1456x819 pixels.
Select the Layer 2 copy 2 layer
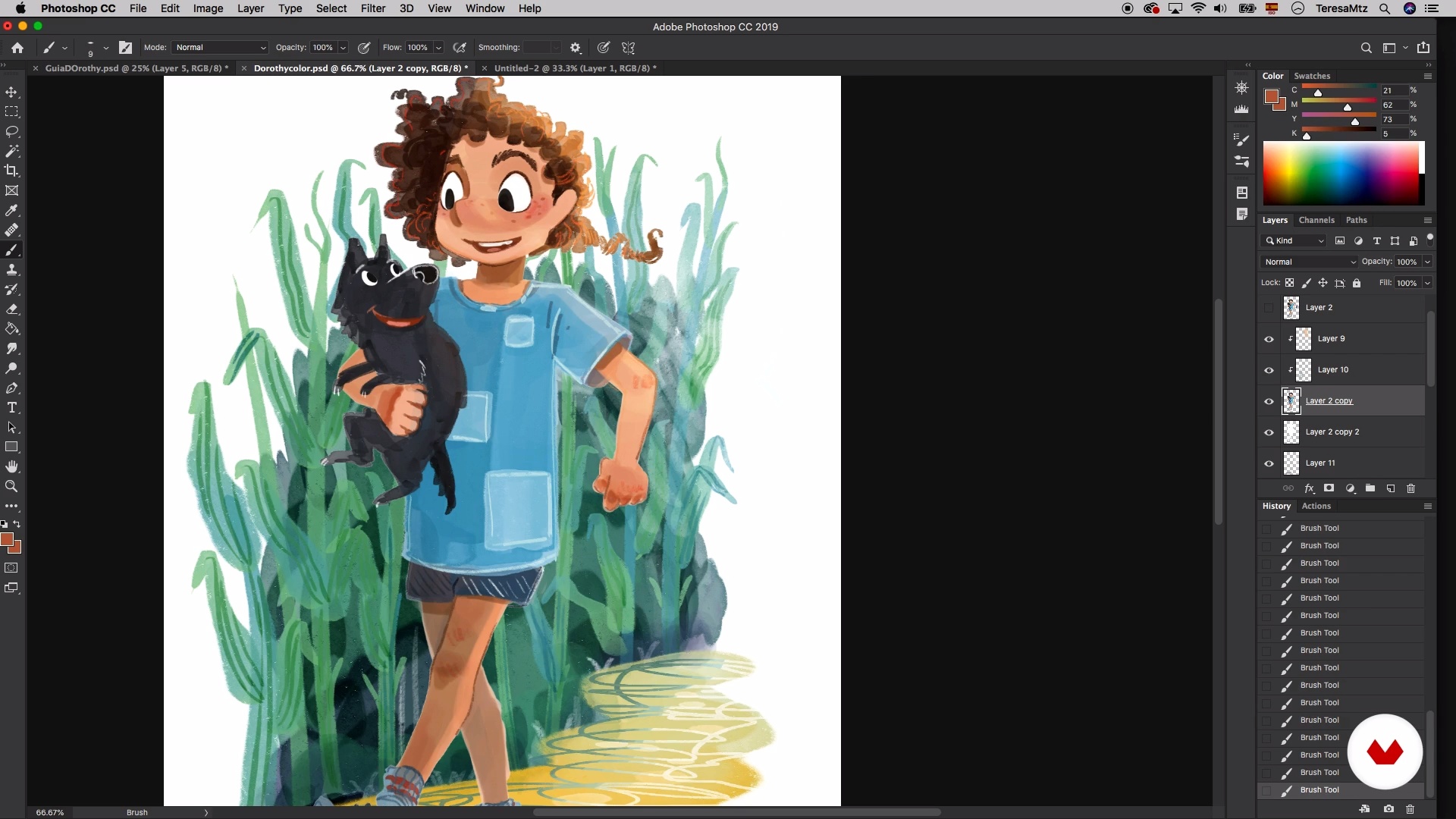pos(1342,432)
